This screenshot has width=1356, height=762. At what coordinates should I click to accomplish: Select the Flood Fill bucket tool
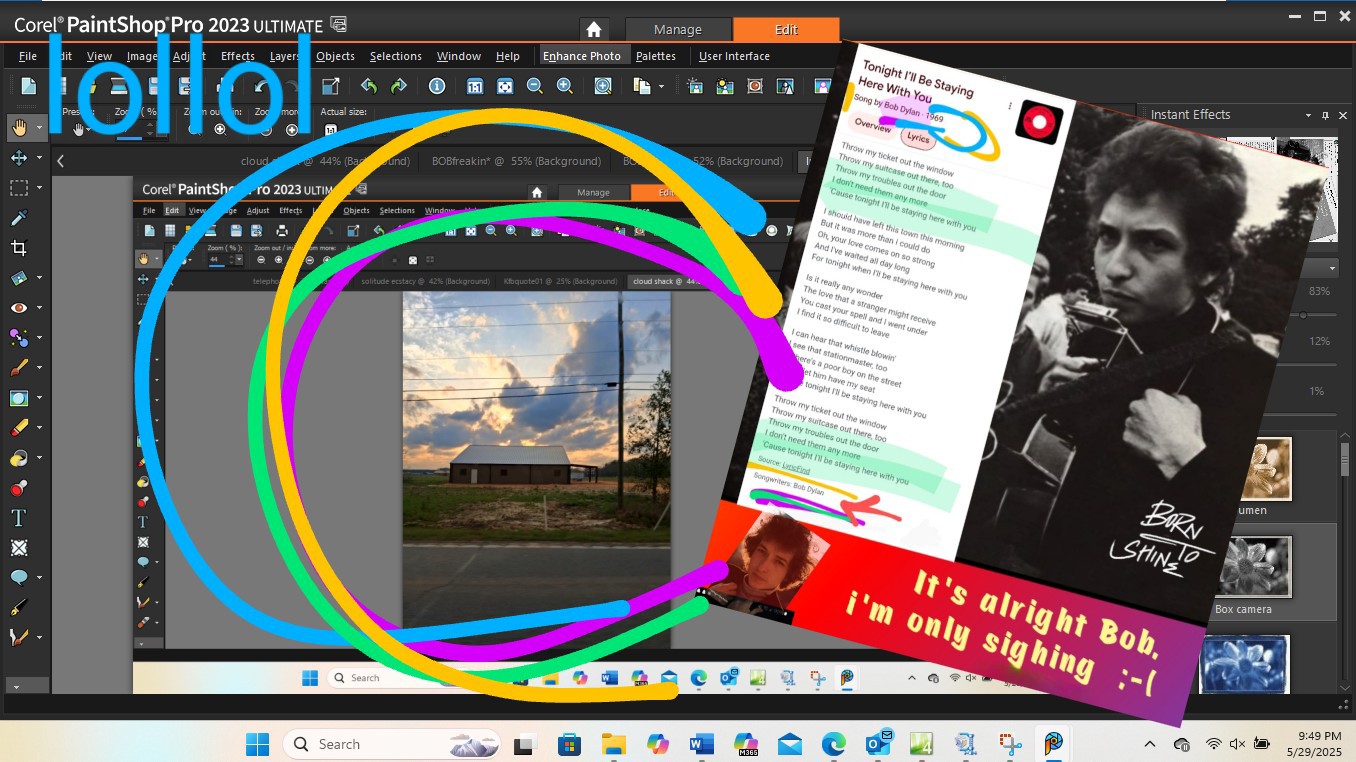(x=19, y=458)
